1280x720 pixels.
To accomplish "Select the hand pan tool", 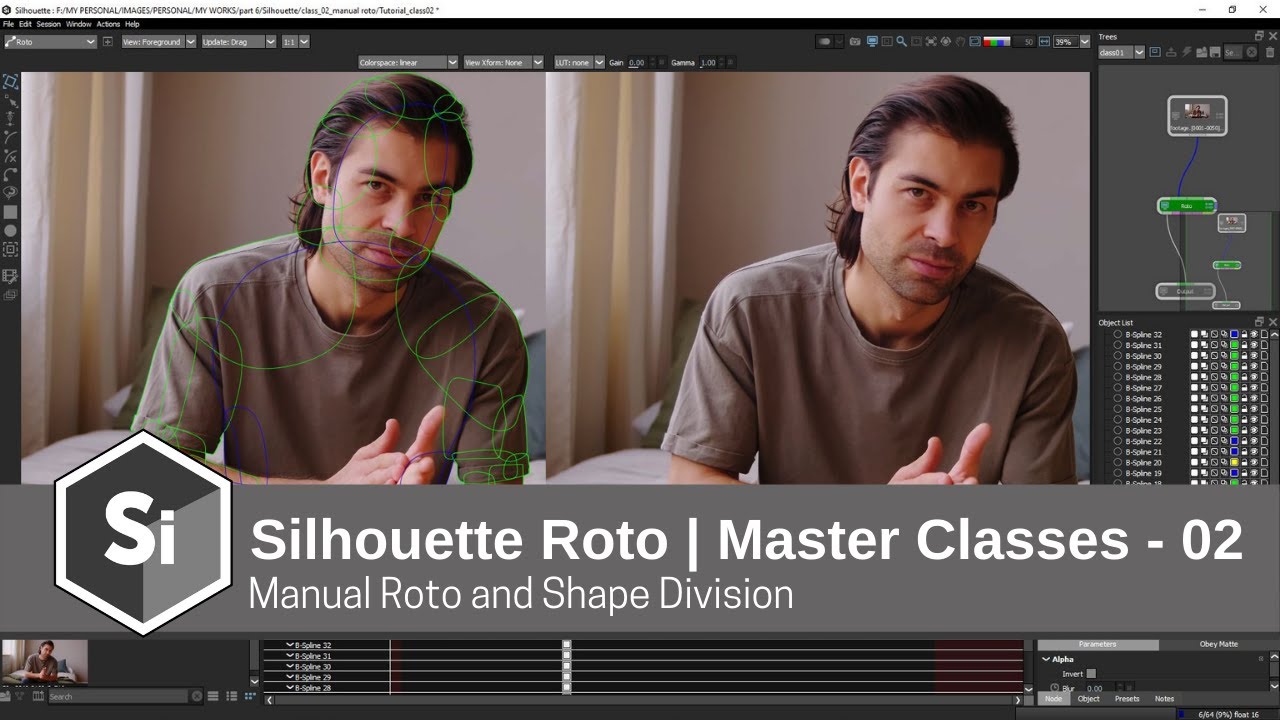I will click(x=960, y=42).
